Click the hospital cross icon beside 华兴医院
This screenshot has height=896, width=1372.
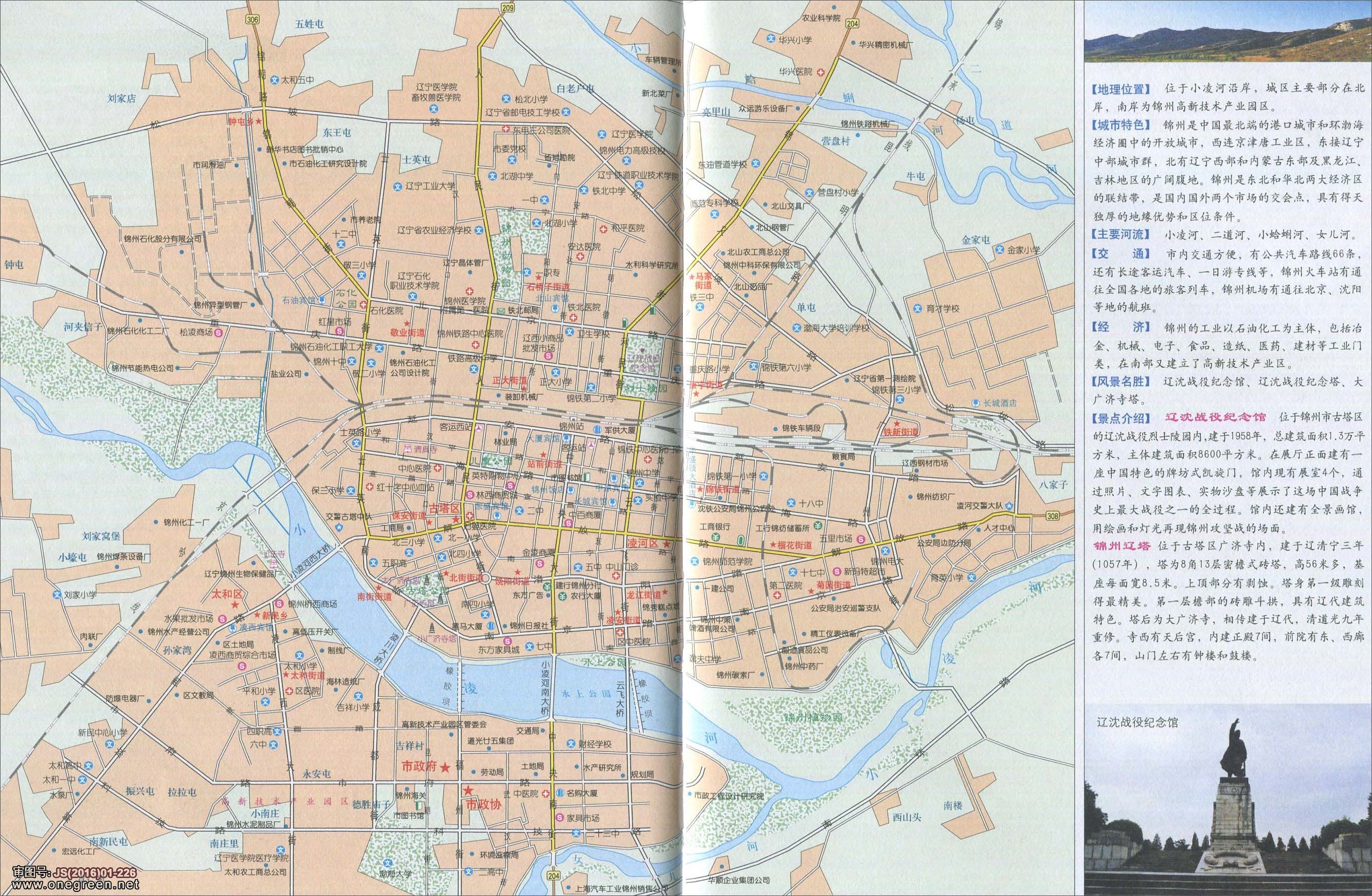[x=820, y=72]
